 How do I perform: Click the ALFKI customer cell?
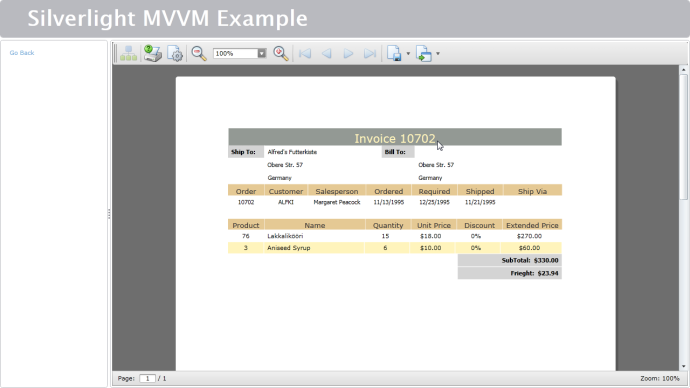pyautogui.click(x=286, y=202)
